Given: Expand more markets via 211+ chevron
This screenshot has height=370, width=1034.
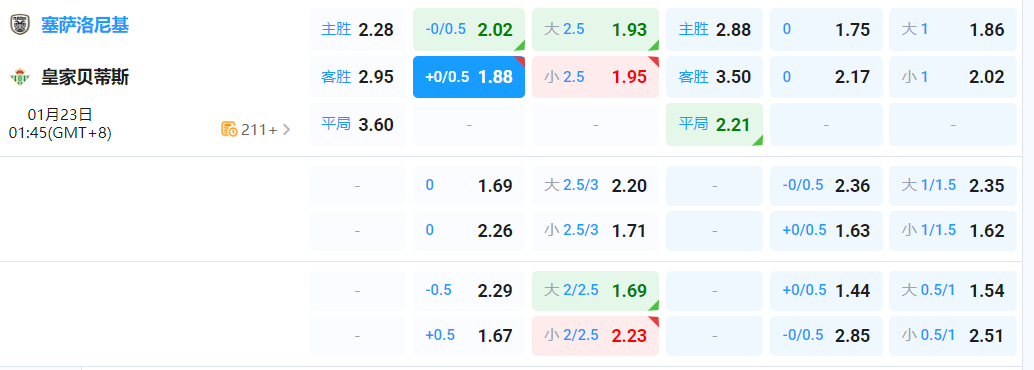Looking at the screenshot, I should pos(286,129).
